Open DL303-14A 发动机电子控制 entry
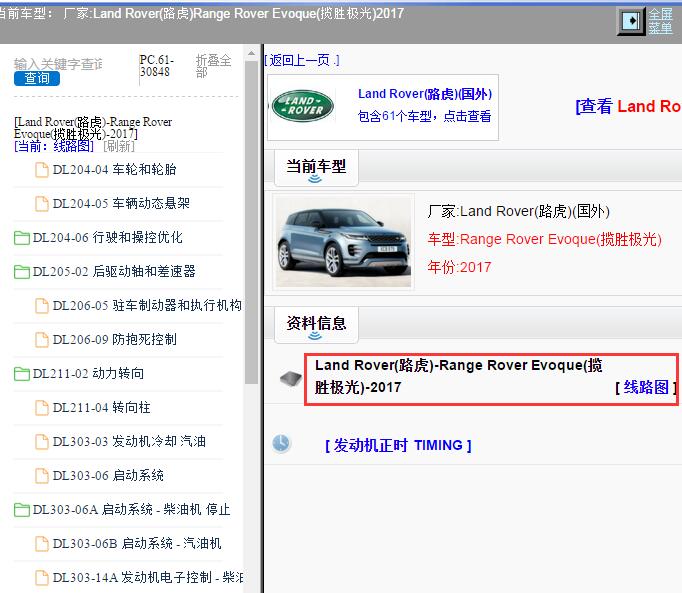The width and height of the screenshot is (682, 593). [x=147, y=577]
